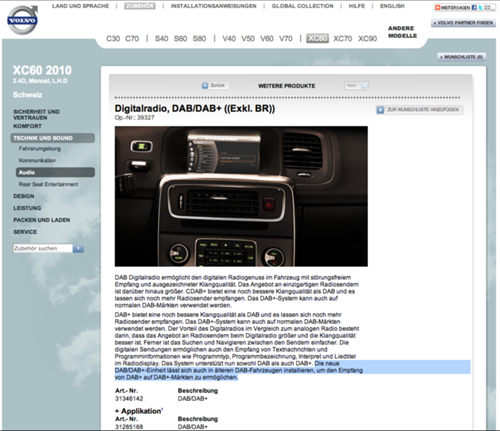Open Packen und Laden category

[x=42, y=220]
